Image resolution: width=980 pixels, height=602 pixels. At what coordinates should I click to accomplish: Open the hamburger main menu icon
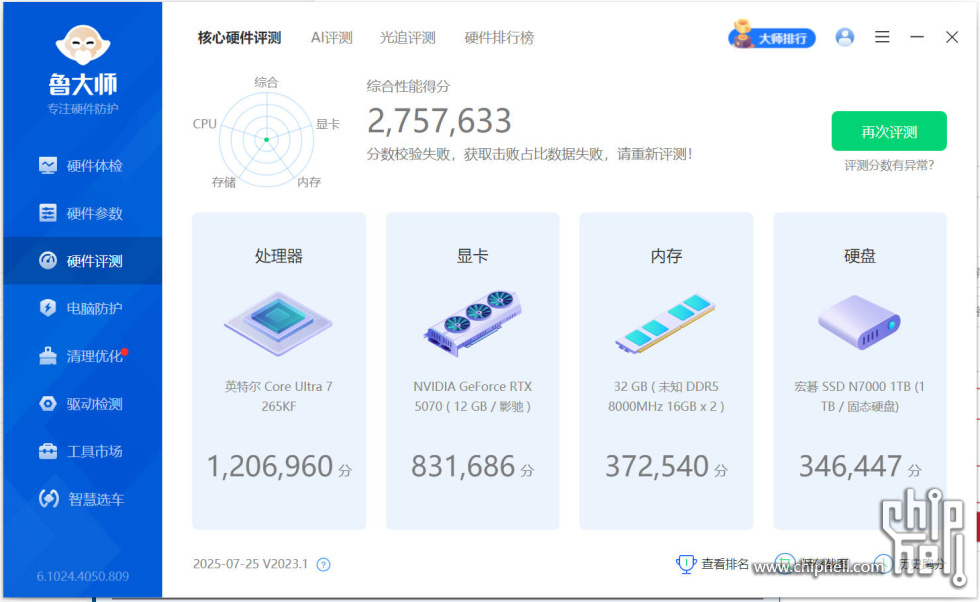(882, 37)
